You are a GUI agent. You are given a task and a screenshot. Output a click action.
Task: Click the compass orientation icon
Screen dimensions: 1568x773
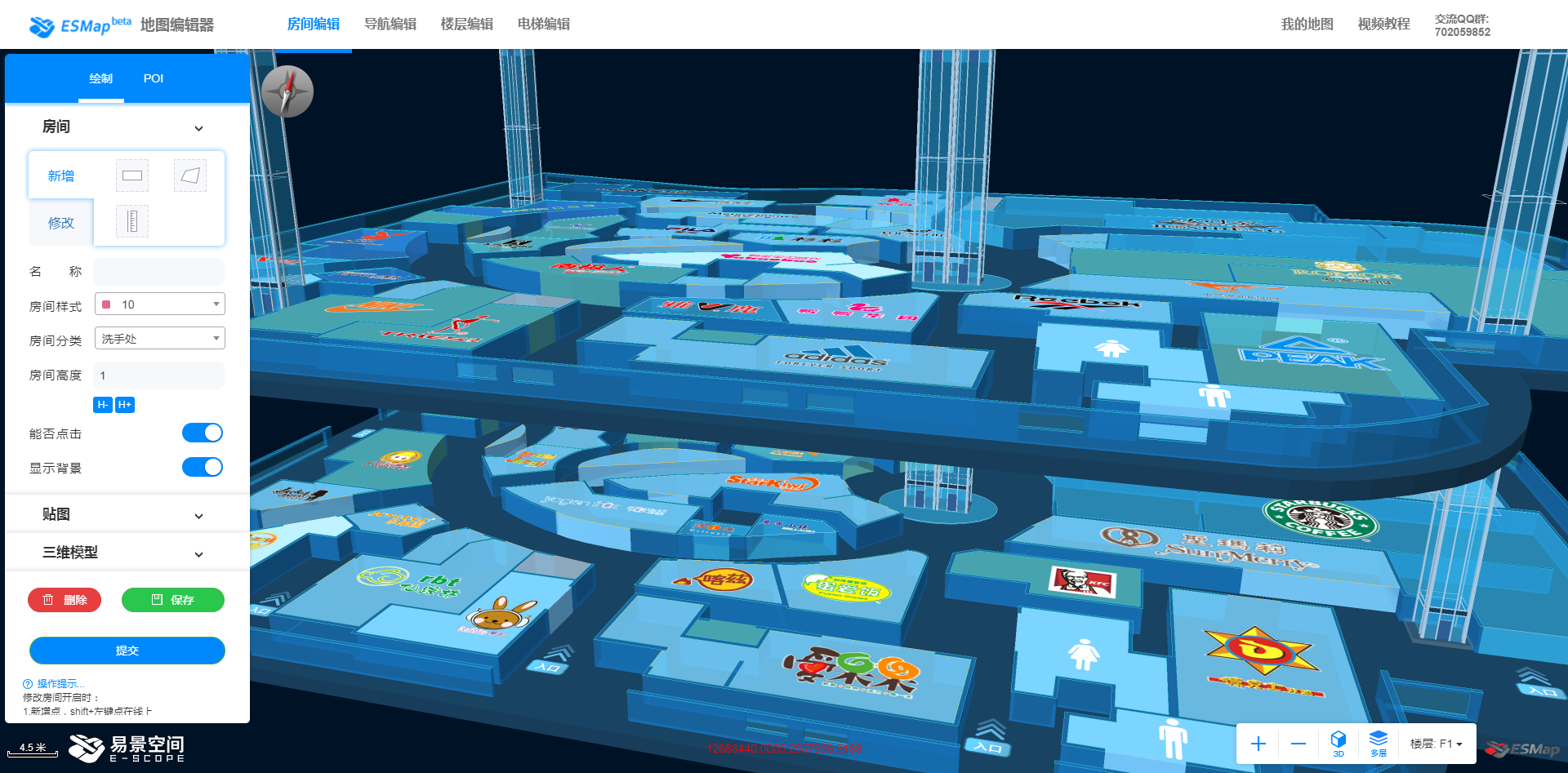coord(287,91)
